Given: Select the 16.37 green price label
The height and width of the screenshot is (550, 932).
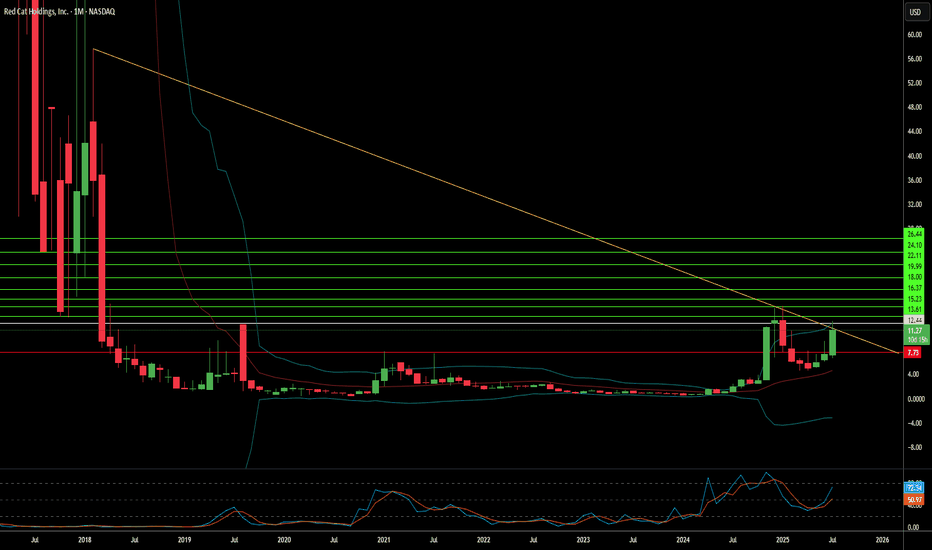Looking at the screenshot, I should tap(915, 288).
